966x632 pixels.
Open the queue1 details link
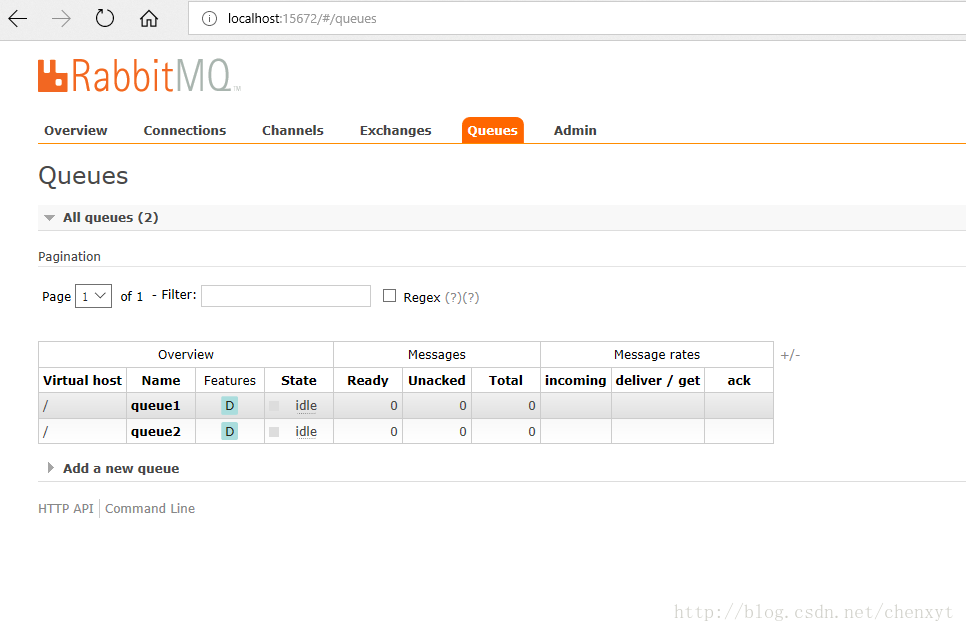click(x=155, y=406)
